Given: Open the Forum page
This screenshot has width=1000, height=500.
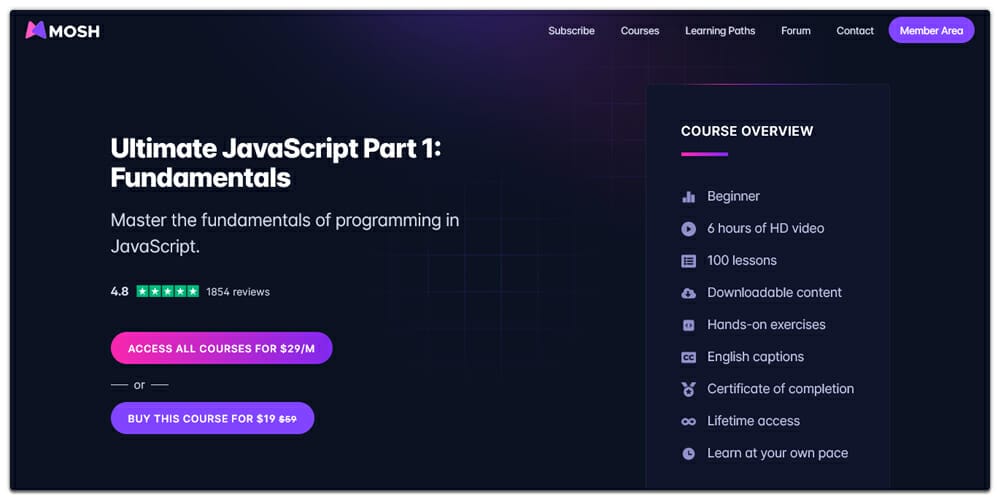Looking at the screenshot, I should coord(796,31).
